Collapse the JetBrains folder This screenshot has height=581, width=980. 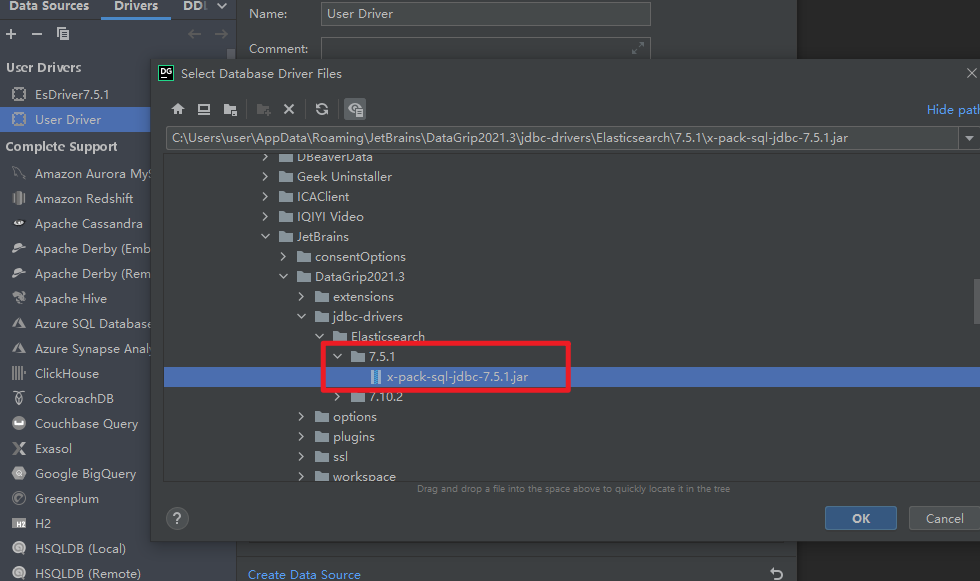pyautogui.click(x=265, y=237)
